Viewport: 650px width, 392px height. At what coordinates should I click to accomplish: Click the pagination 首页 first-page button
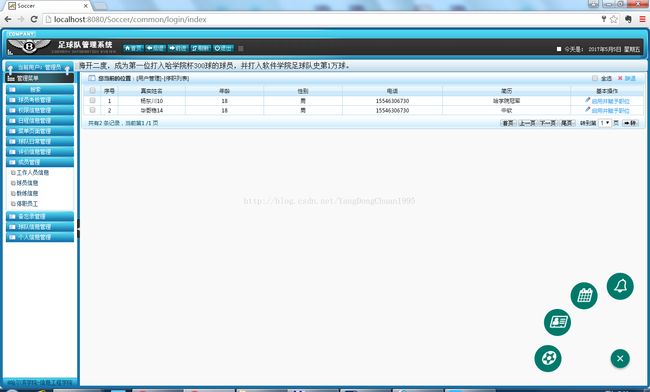[508, 123]
